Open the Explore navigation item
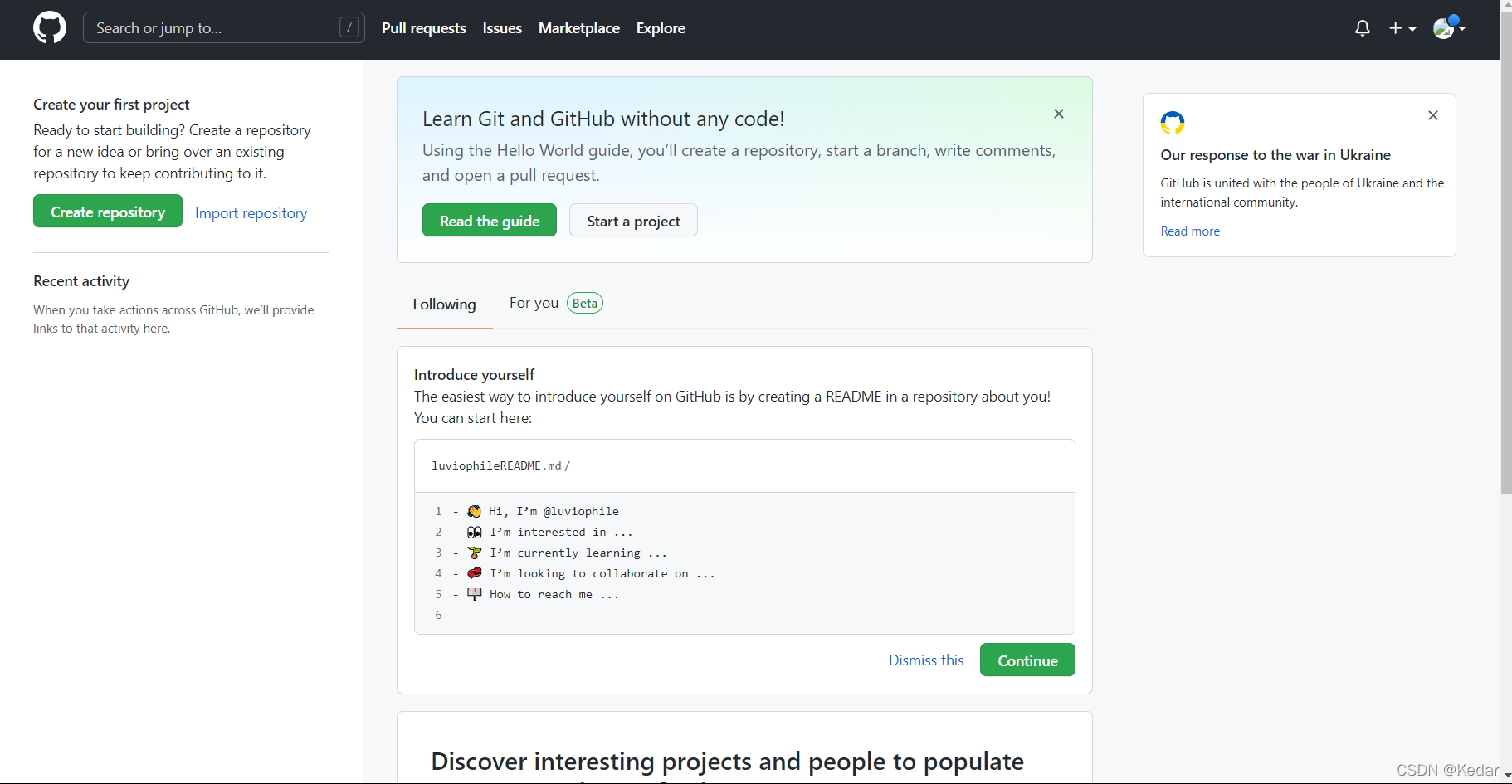The height and width of the screenshot is (784, 1512). coord(661,28)
